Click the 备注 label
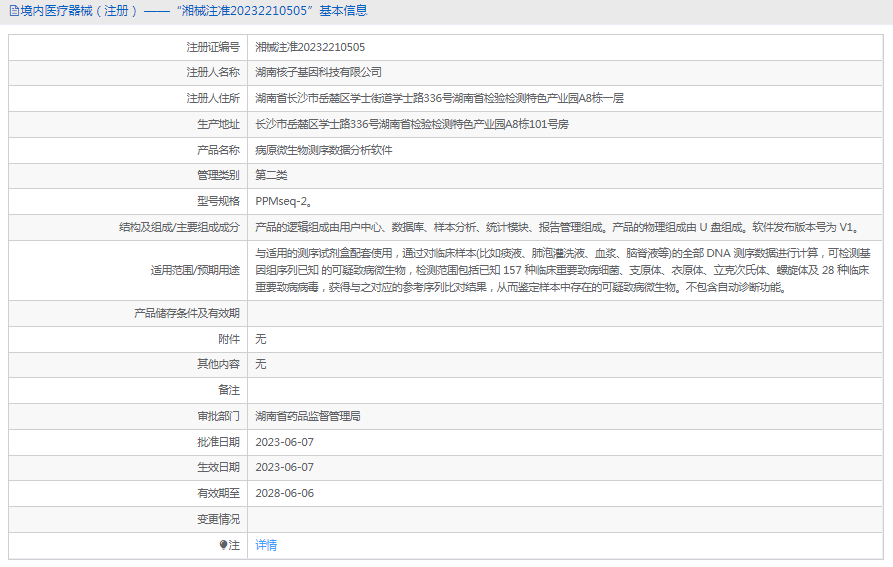893x567 pixels. point(229,391)
